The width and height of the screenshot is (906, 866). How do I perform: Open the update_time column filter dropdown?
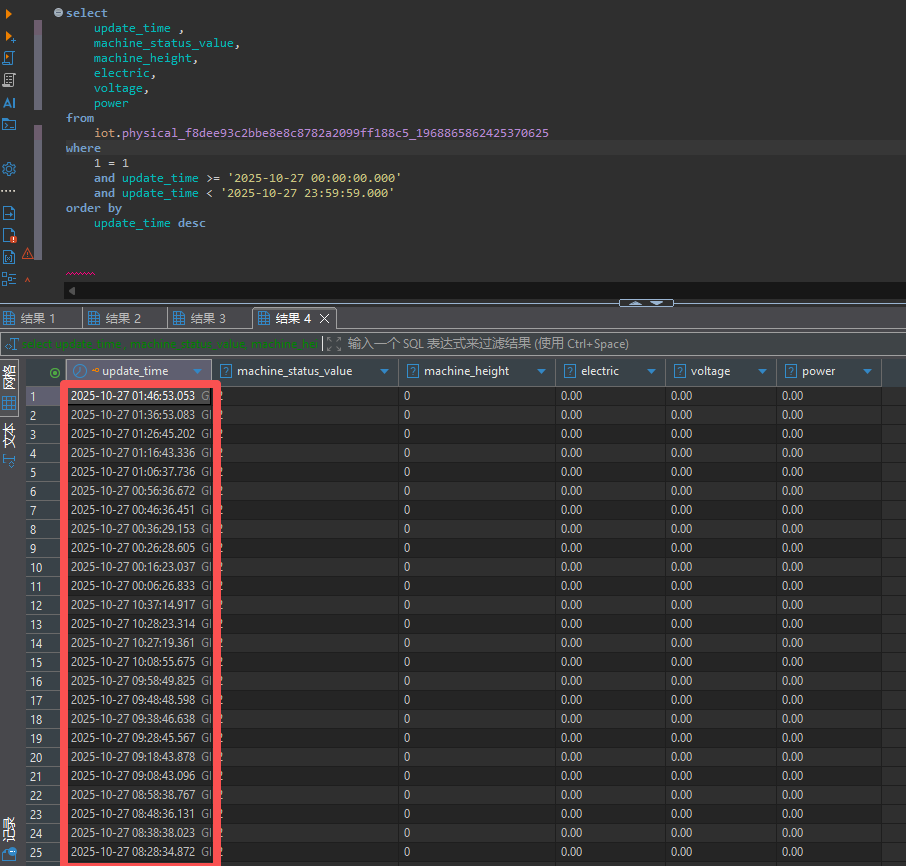pos(198,372)
